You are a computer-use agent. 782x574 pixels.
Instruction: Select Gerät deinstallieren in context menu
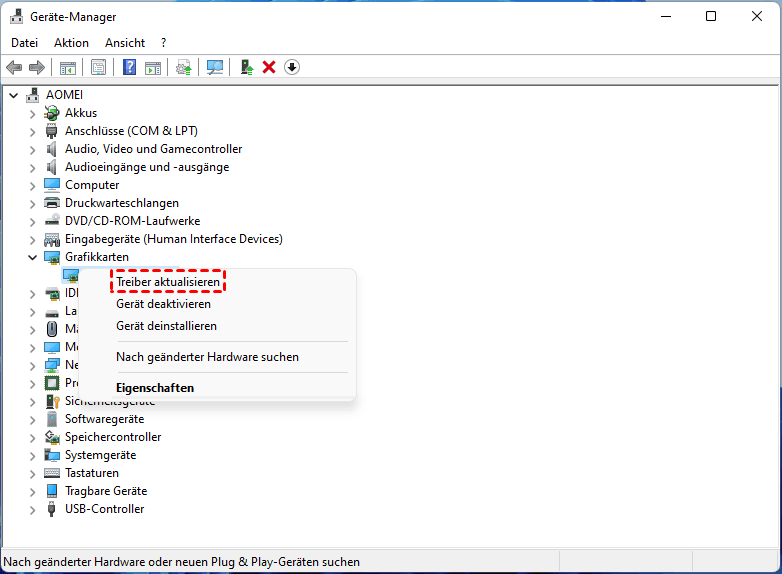[x=167, y=326]
